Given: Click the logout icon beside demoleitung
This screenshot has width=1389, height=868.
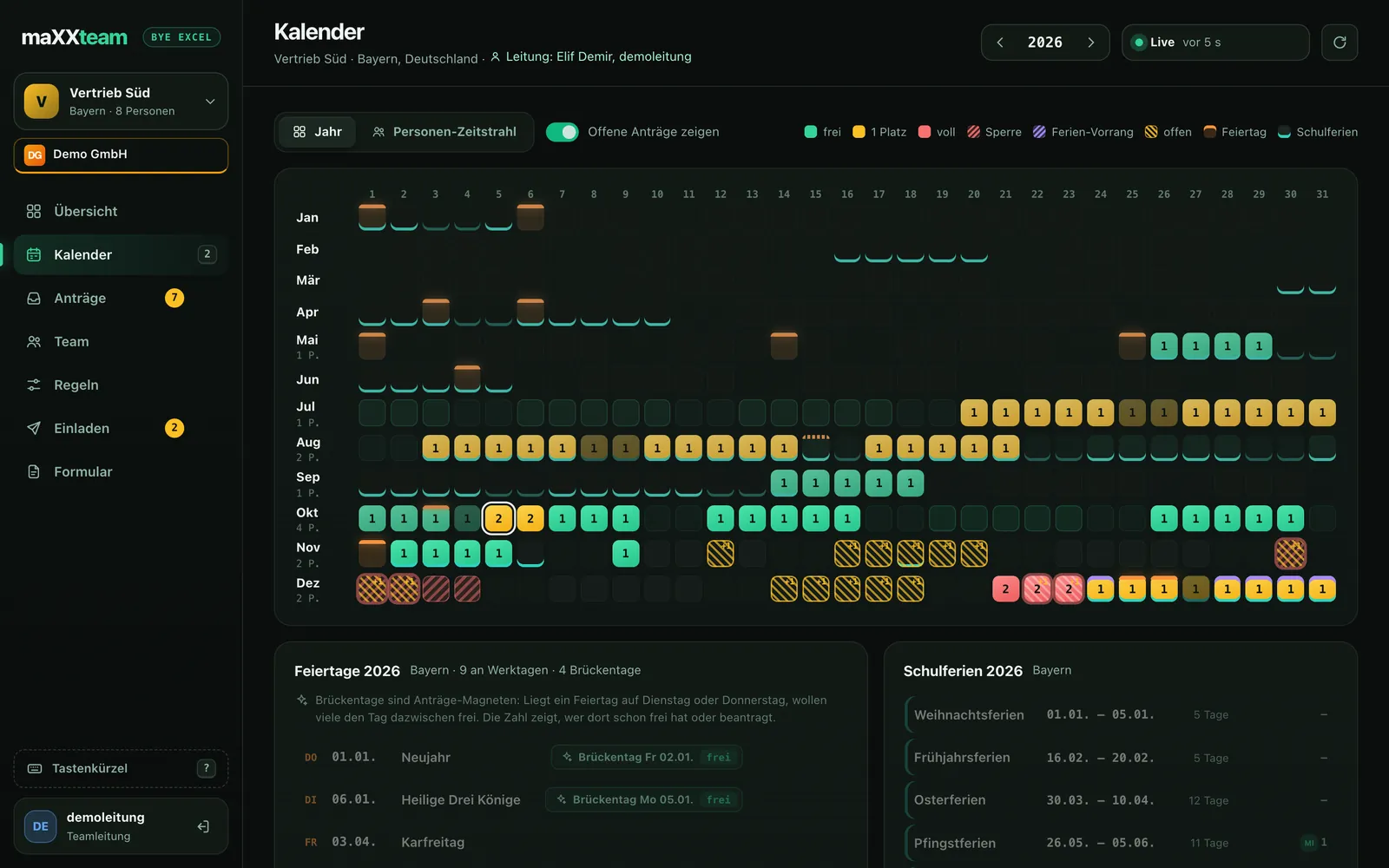Looking at the screenshot, I should (203, 826).
